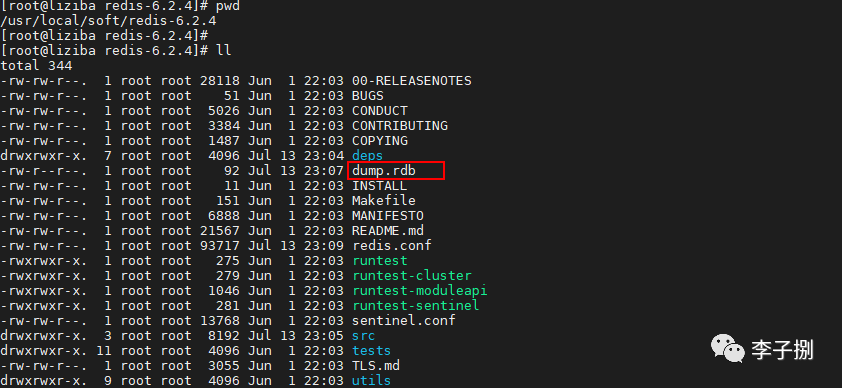Viewport: 842px width, 388px height.
Task: Select the 21567 size of README.md
Action: click(220, 231)
